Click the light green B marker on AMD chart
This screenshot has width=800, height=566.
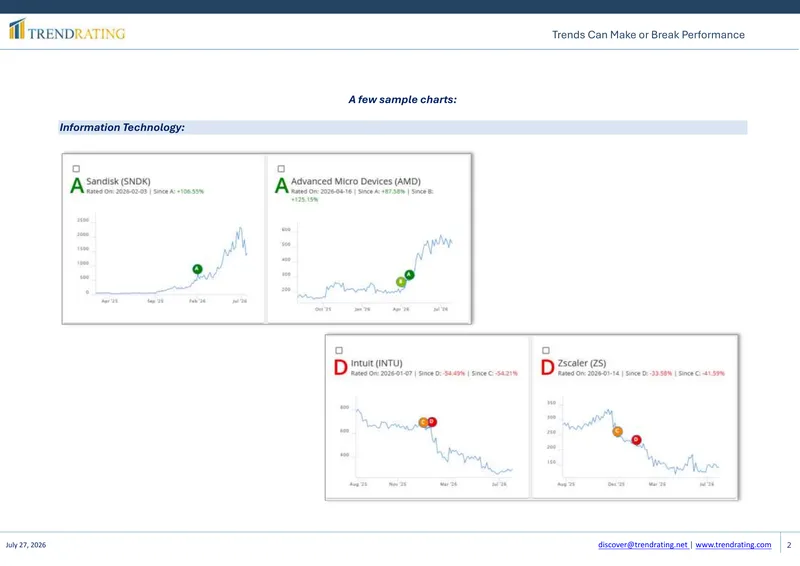(x=401, y=282)
